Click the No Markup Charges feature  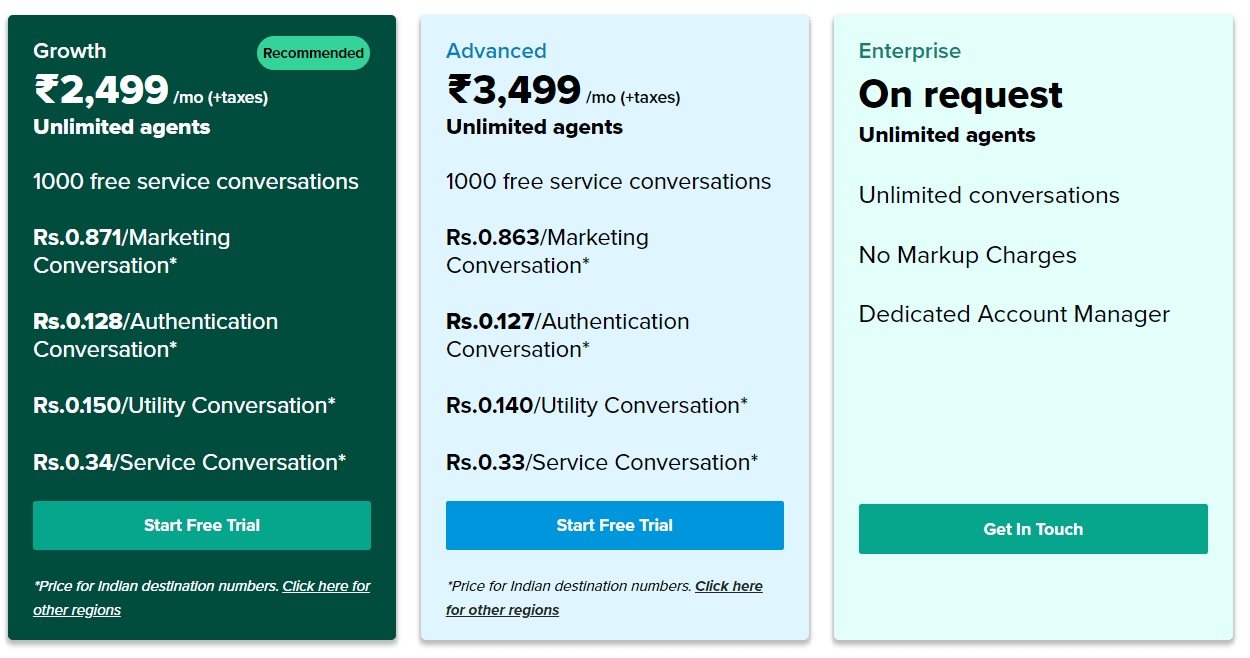pyautogui.click(x=967, y=255)
